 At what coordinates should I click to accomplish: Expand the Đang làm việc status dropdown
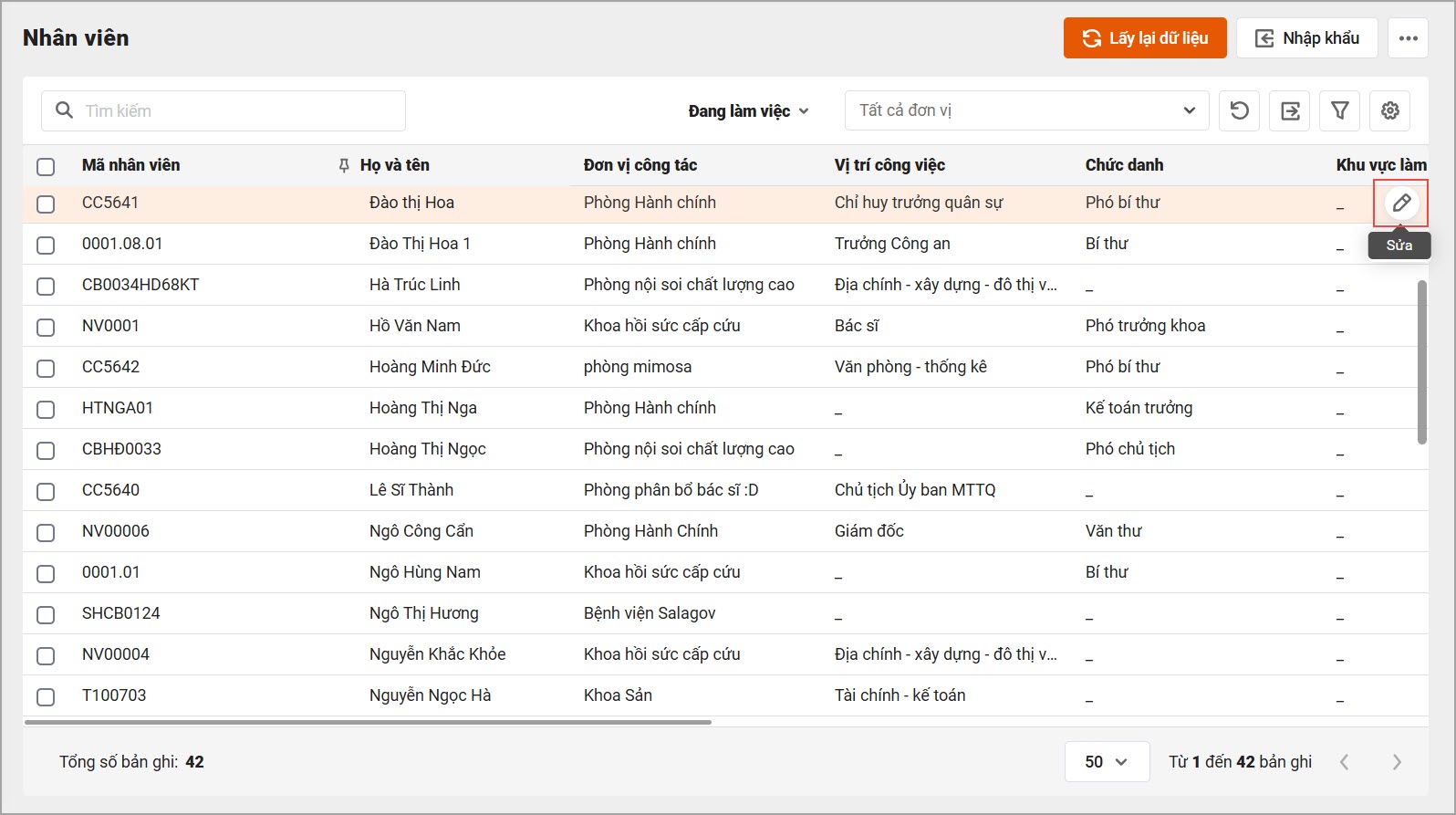point(748,111)
